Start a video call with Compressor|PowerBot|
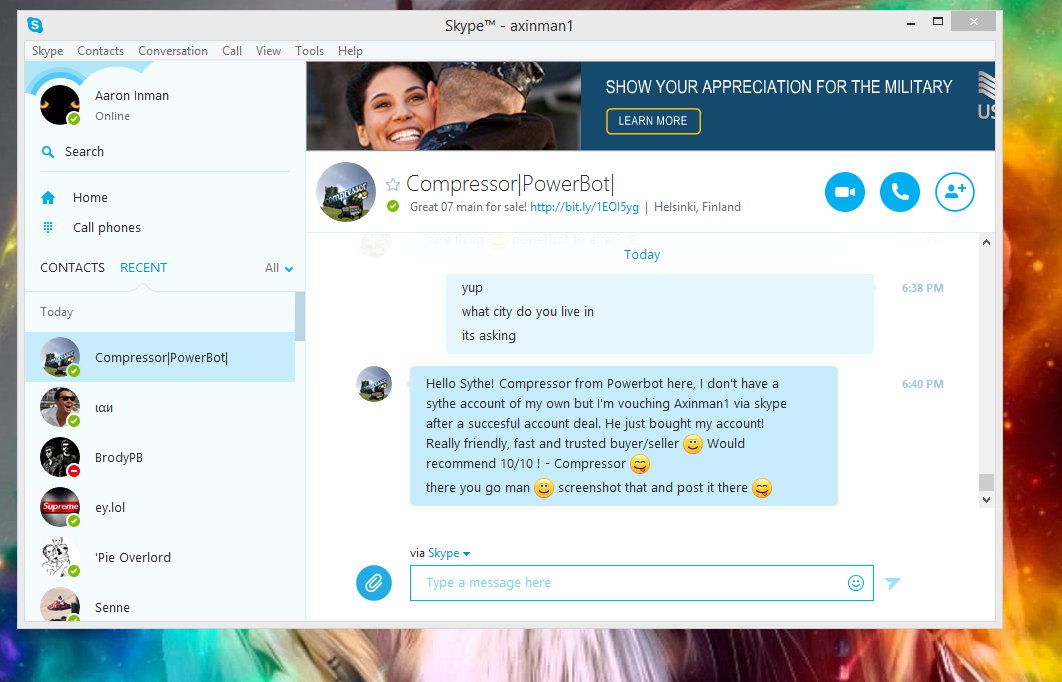 (845, 192)
